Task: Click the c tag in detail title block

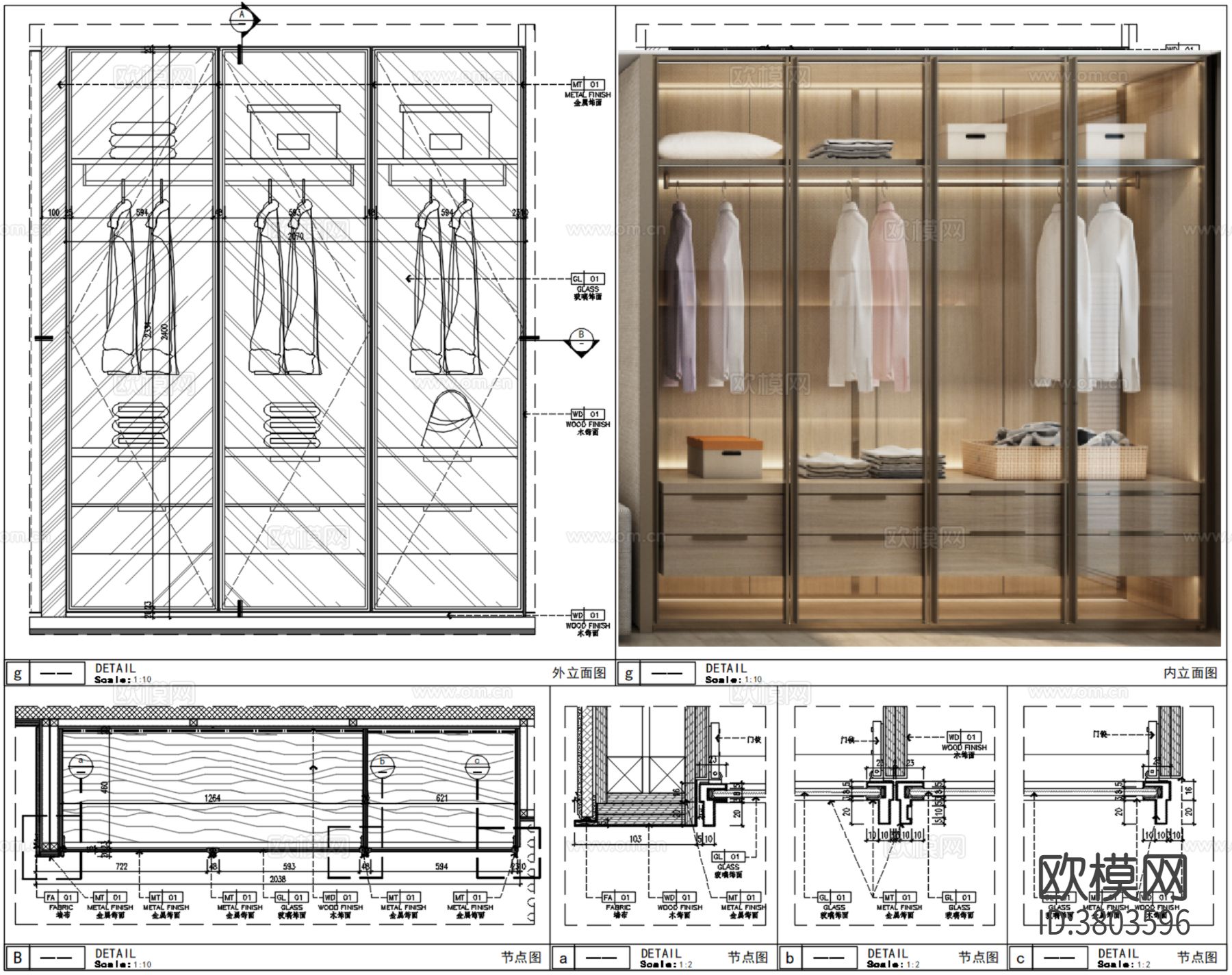Action: [1020, 957]
